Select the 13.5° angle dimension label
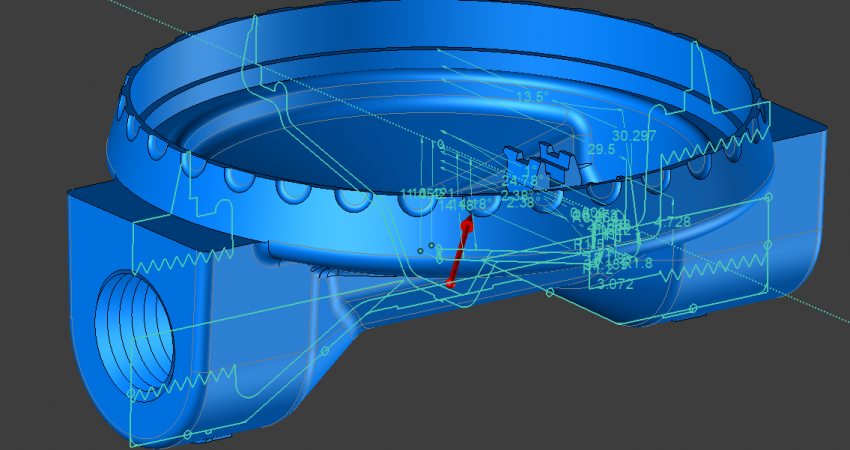This screenshot has width=850, height=450. (531, 97)
